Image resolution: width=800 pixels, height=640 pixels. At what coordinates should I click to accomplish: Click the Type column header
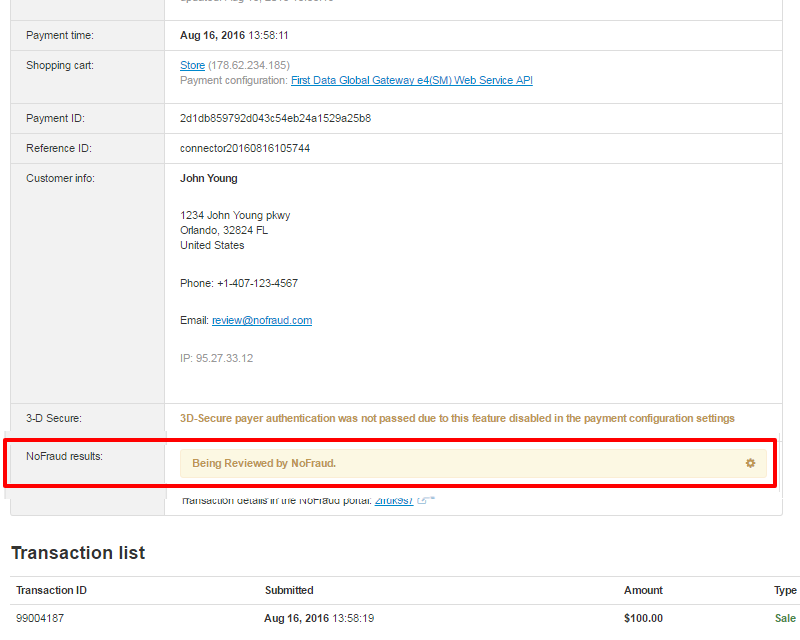(x=785, y=590)
